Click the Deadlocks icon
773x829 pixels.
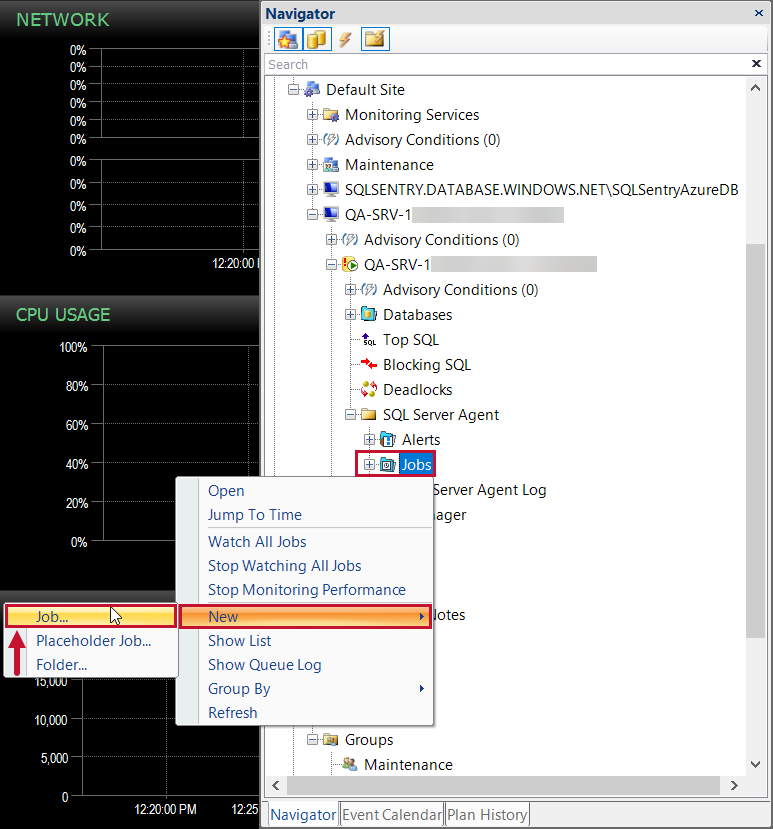(369, 390)
